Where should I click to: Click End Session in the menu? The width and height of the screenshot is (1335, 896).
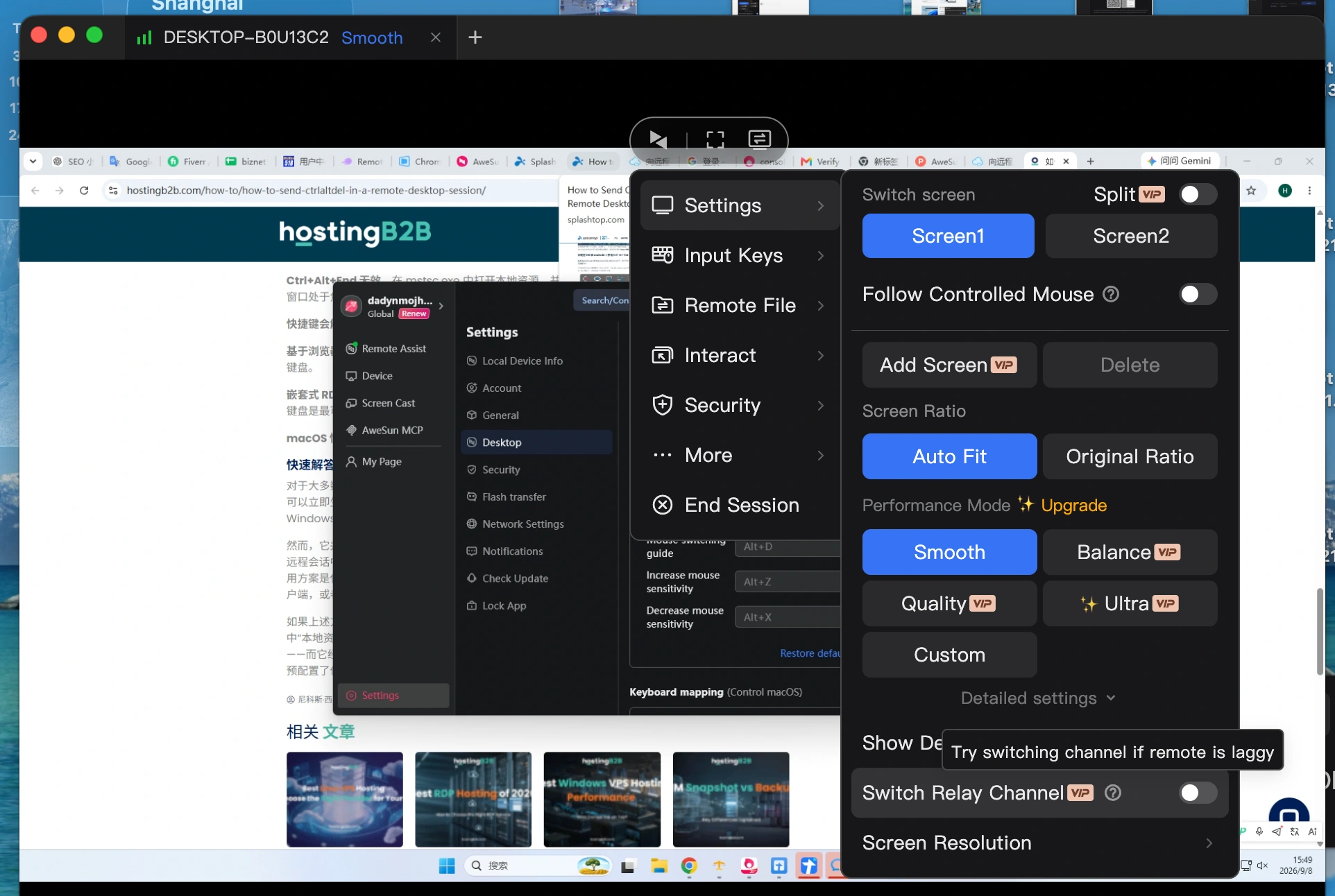click(740, 505)
